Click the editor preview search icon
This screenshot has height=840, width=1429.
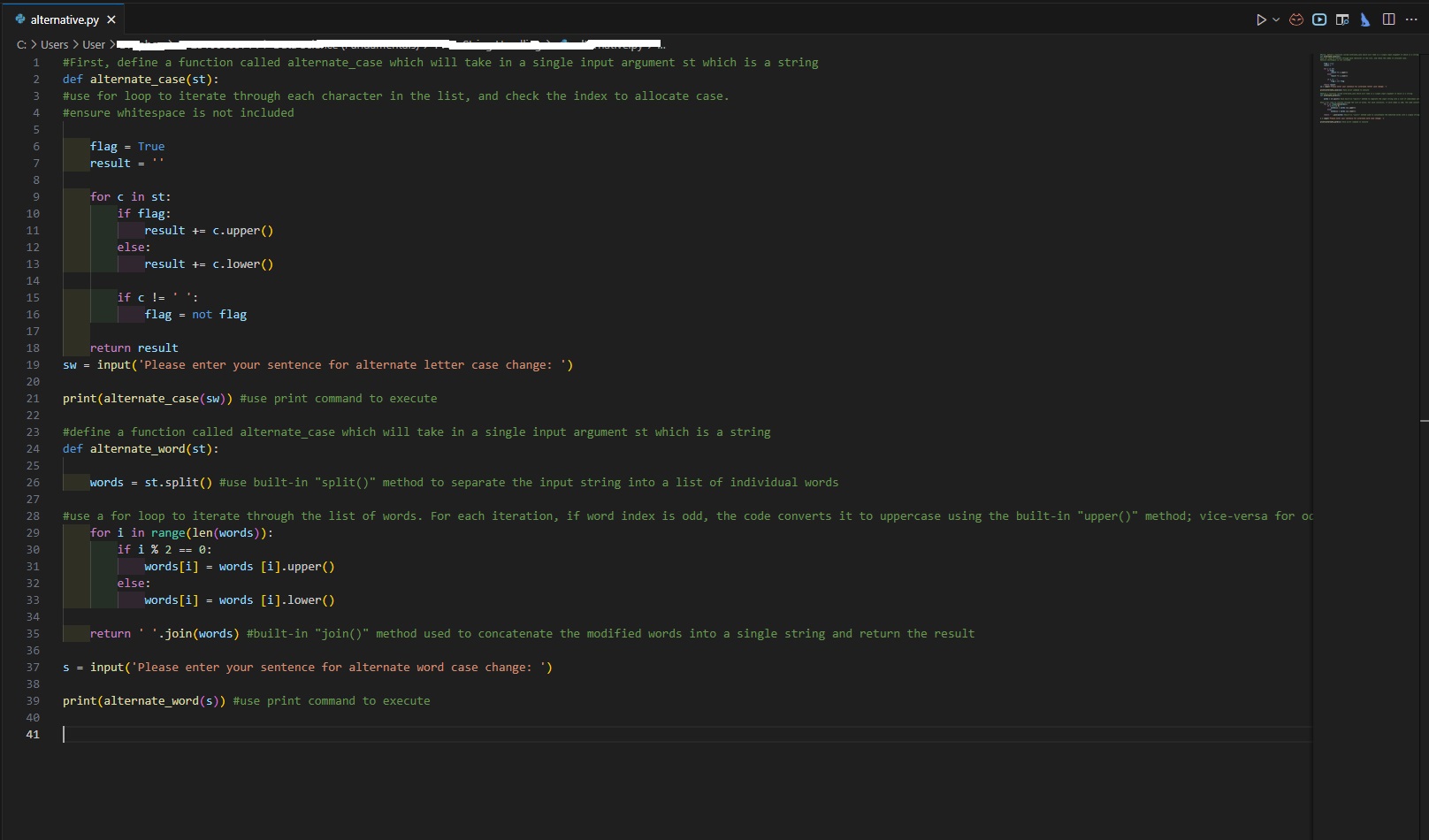tap(1342, 18)
